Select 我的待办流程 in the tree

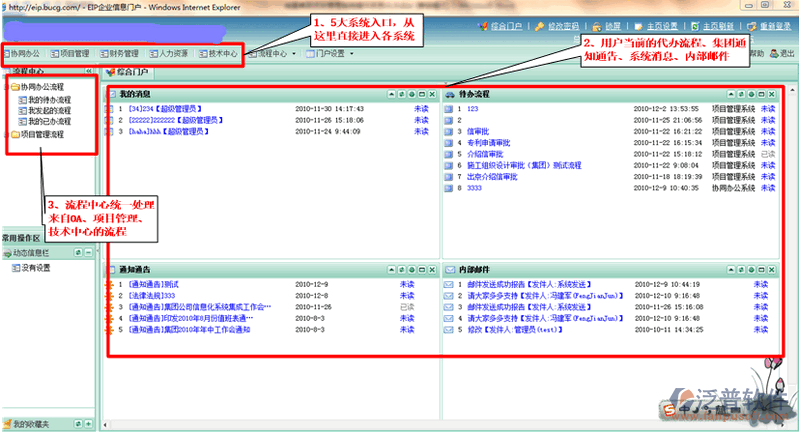(x=49, y=100)
